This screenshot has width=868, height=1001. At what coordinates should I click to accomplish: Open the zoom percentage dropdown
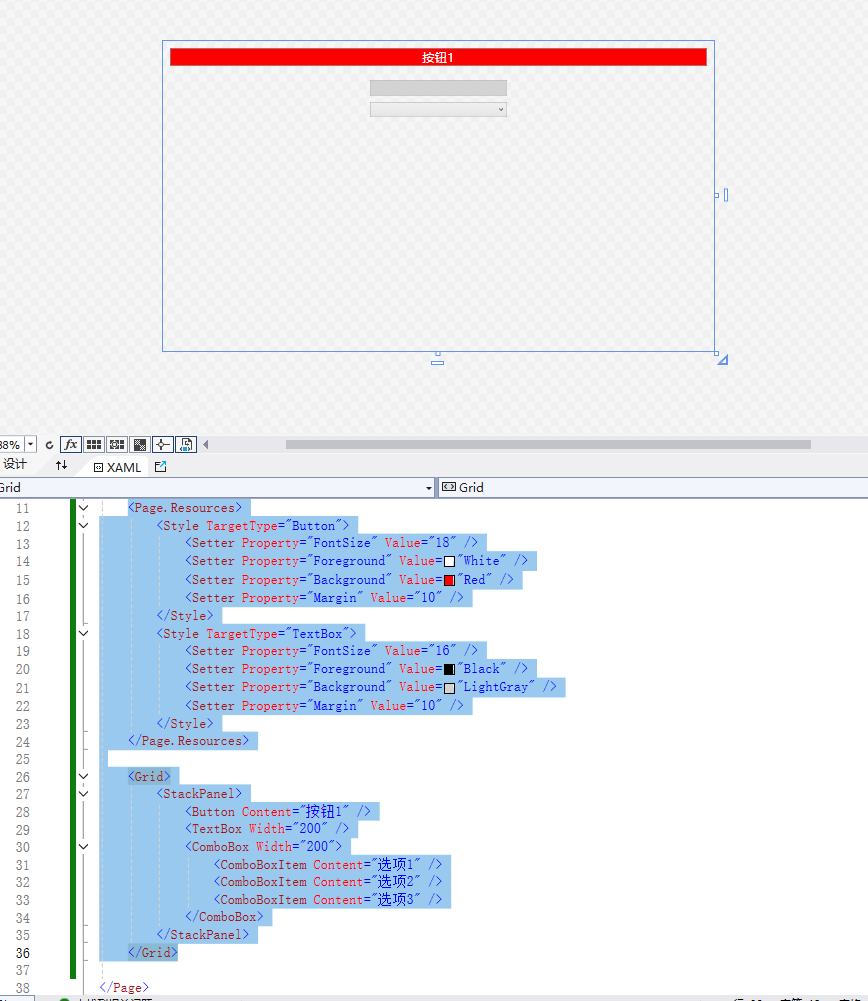click(x=30, y=444)
